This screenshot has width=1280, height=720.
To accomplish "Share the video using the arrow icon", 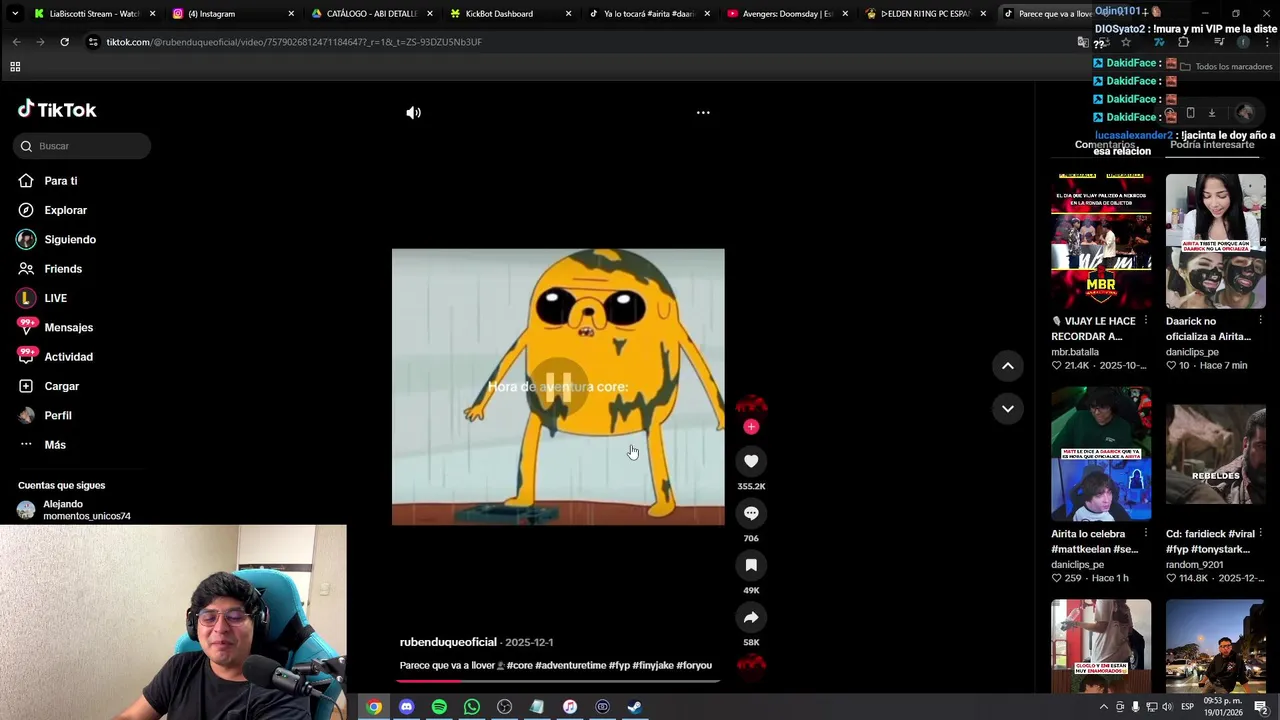I will point(751,617).
